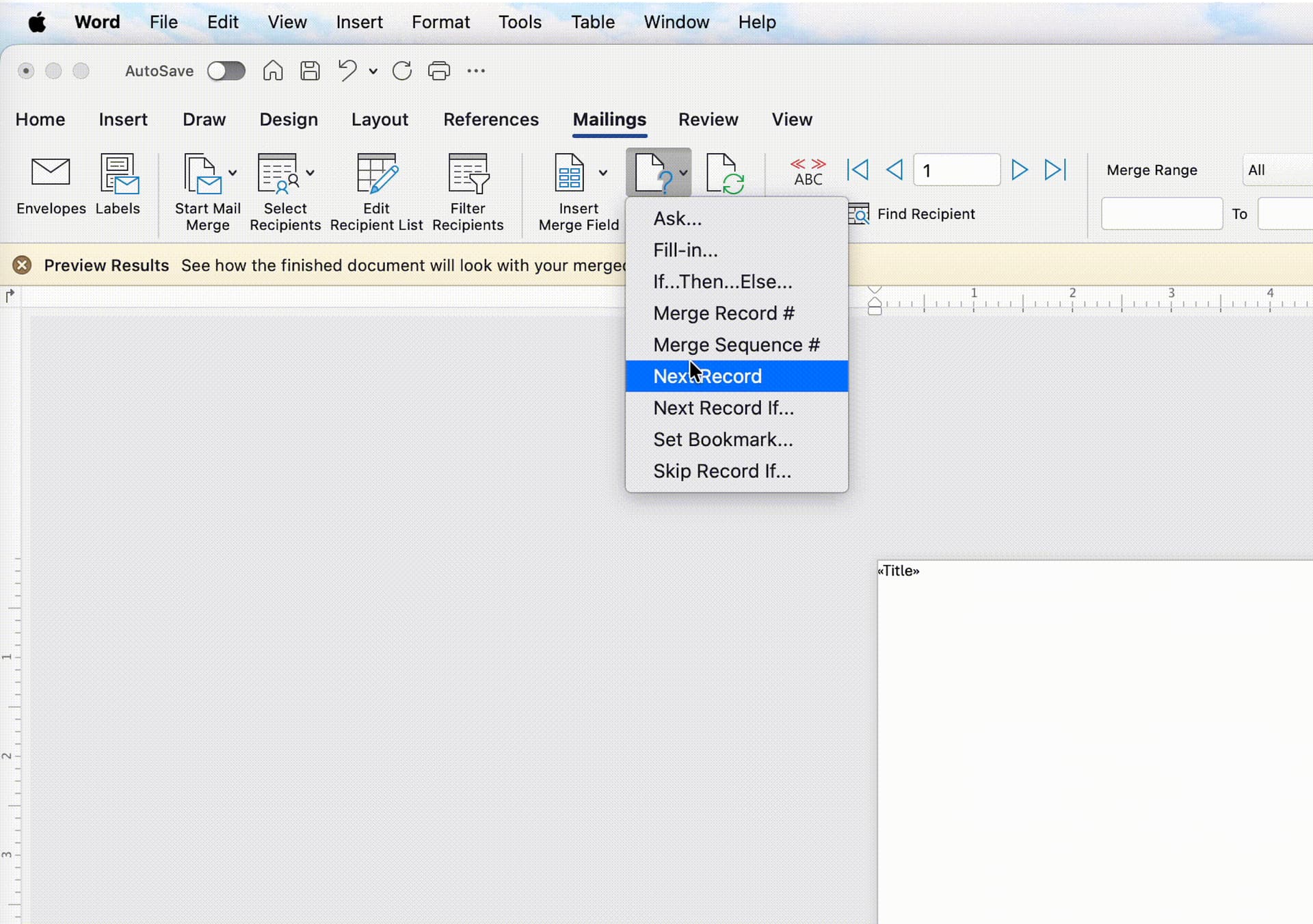
Task: Click the Update Labels document icon
Action: point(724,174)
